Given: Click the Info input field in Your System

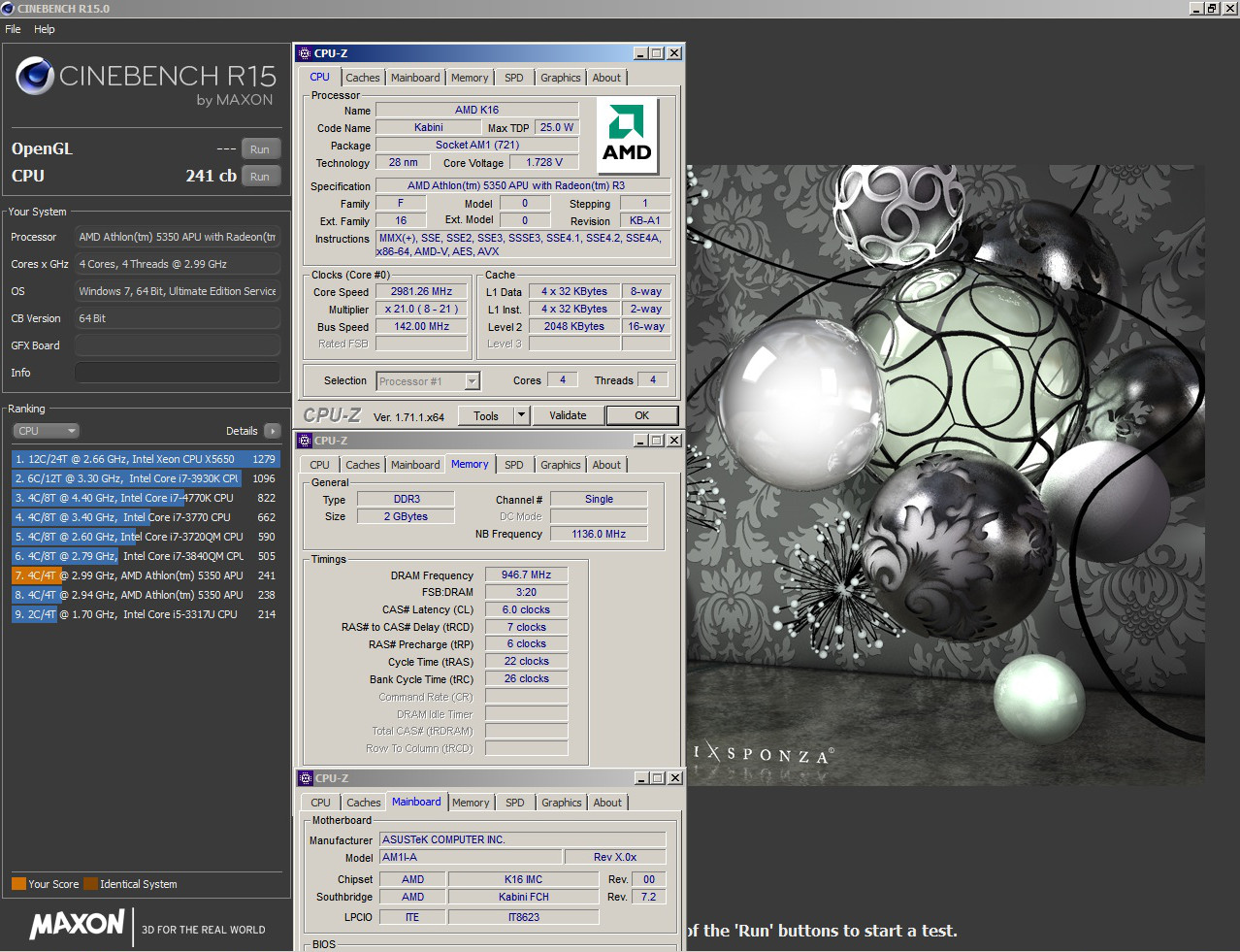Looking at the screenshot, I should point(178,373).
